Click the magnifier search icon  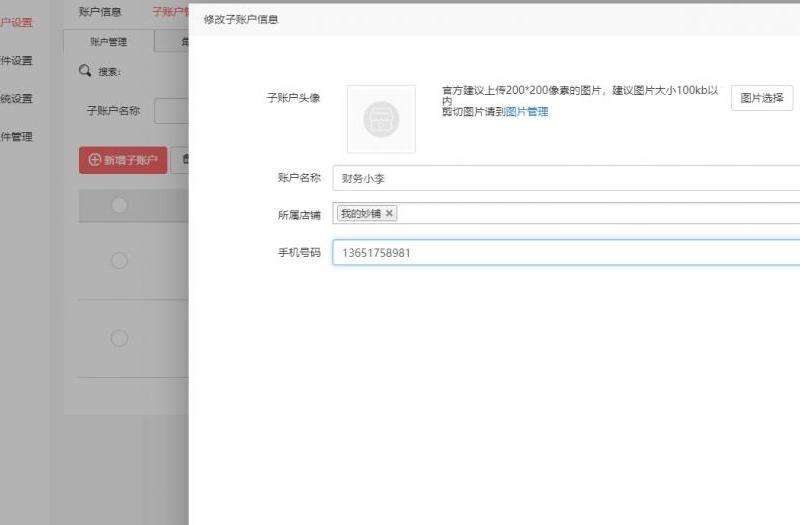(85, 71)
